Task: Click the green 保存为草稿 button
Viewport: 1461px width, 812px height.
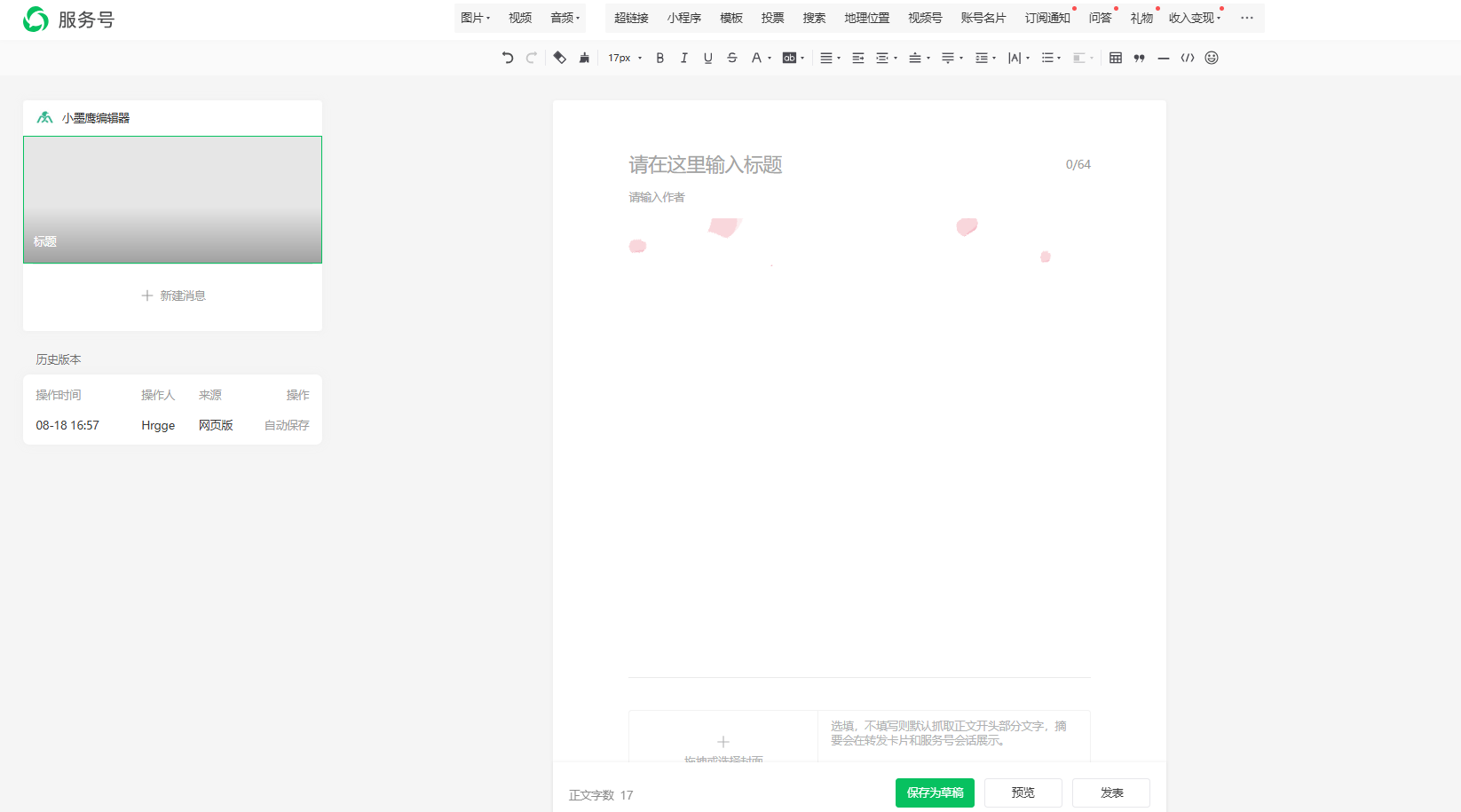Action: coord(935,792)
